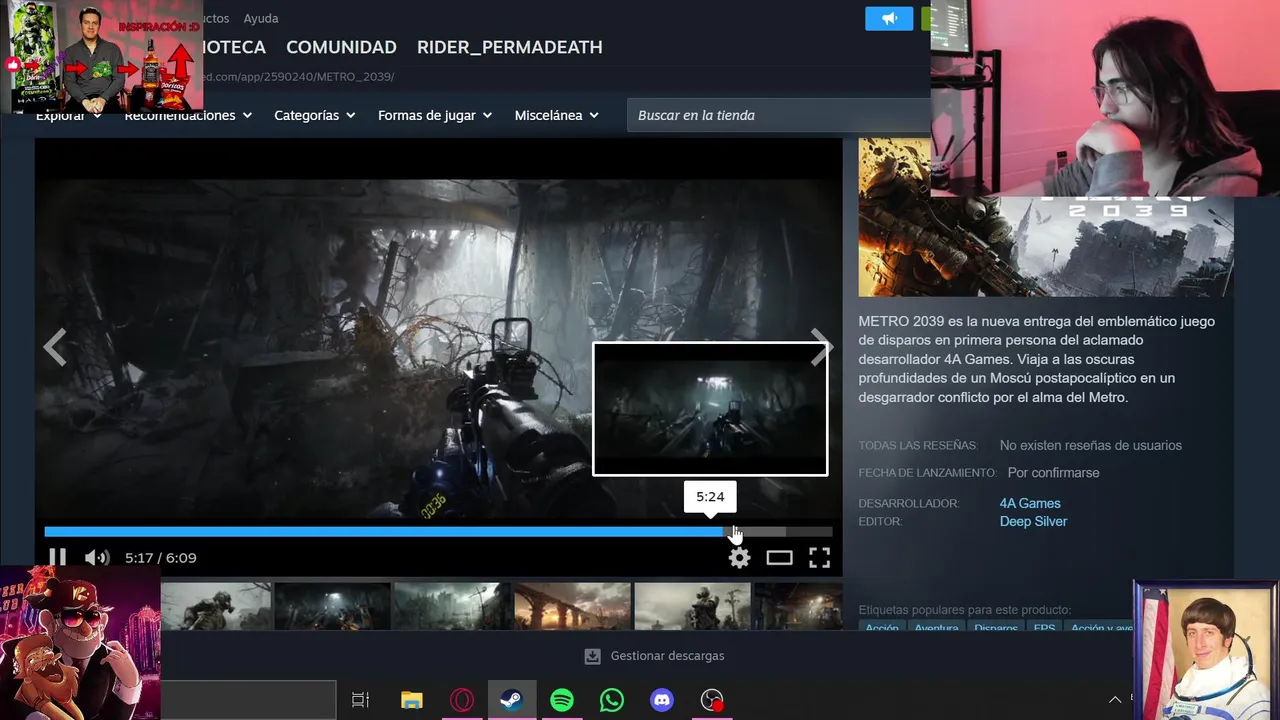Expand the Categorías dropdown
This screenshot has width=1280, height=720.
(315, 115)
